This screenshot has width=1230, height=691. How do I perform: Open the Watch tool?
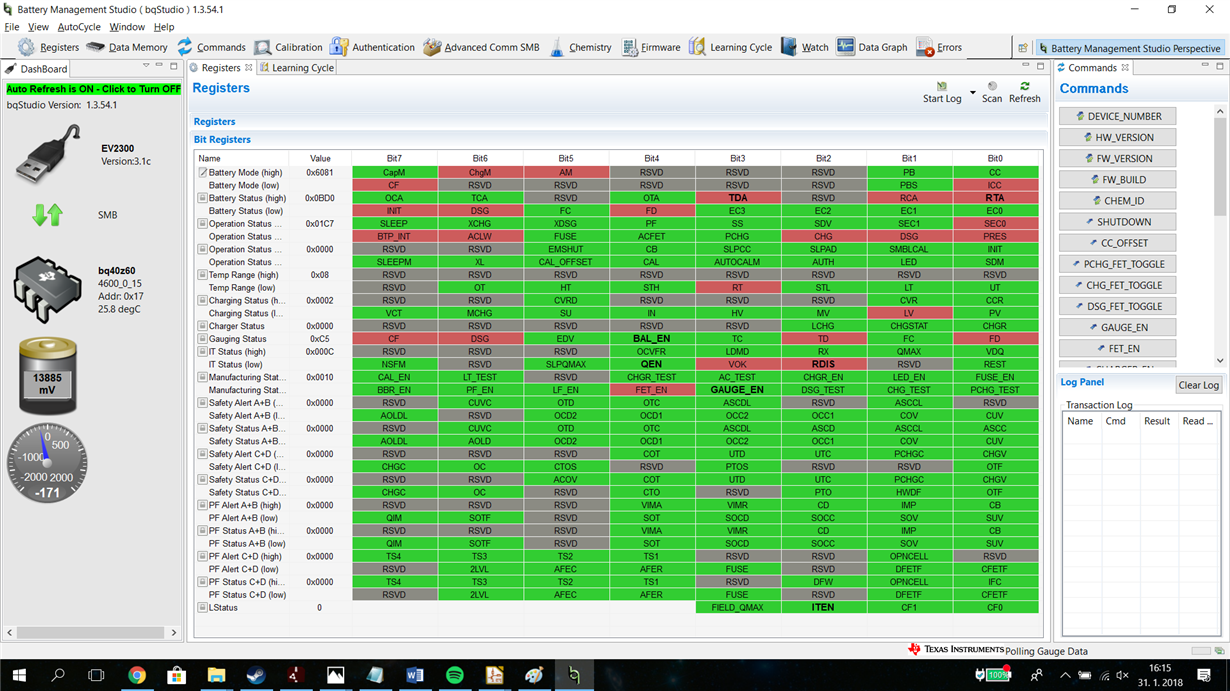[805, 47]
